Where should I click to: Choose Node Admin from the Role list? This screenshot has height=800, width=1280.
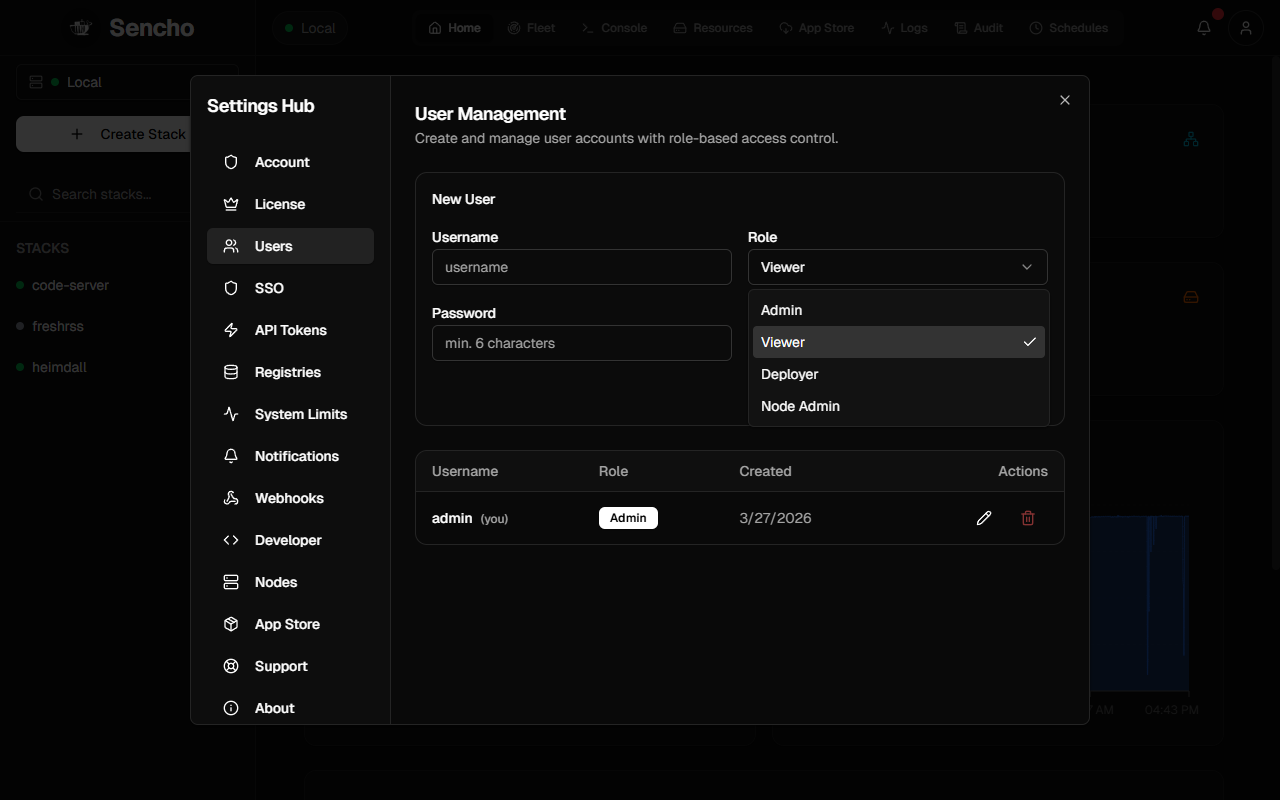click(x=899, y=406)
